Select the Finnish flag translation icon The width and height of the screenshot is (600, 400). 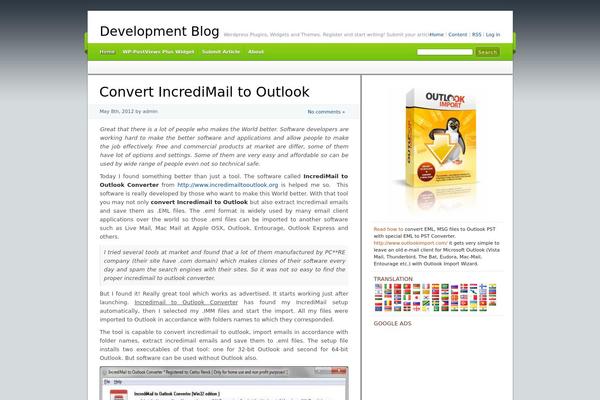[x=483, y=286]
